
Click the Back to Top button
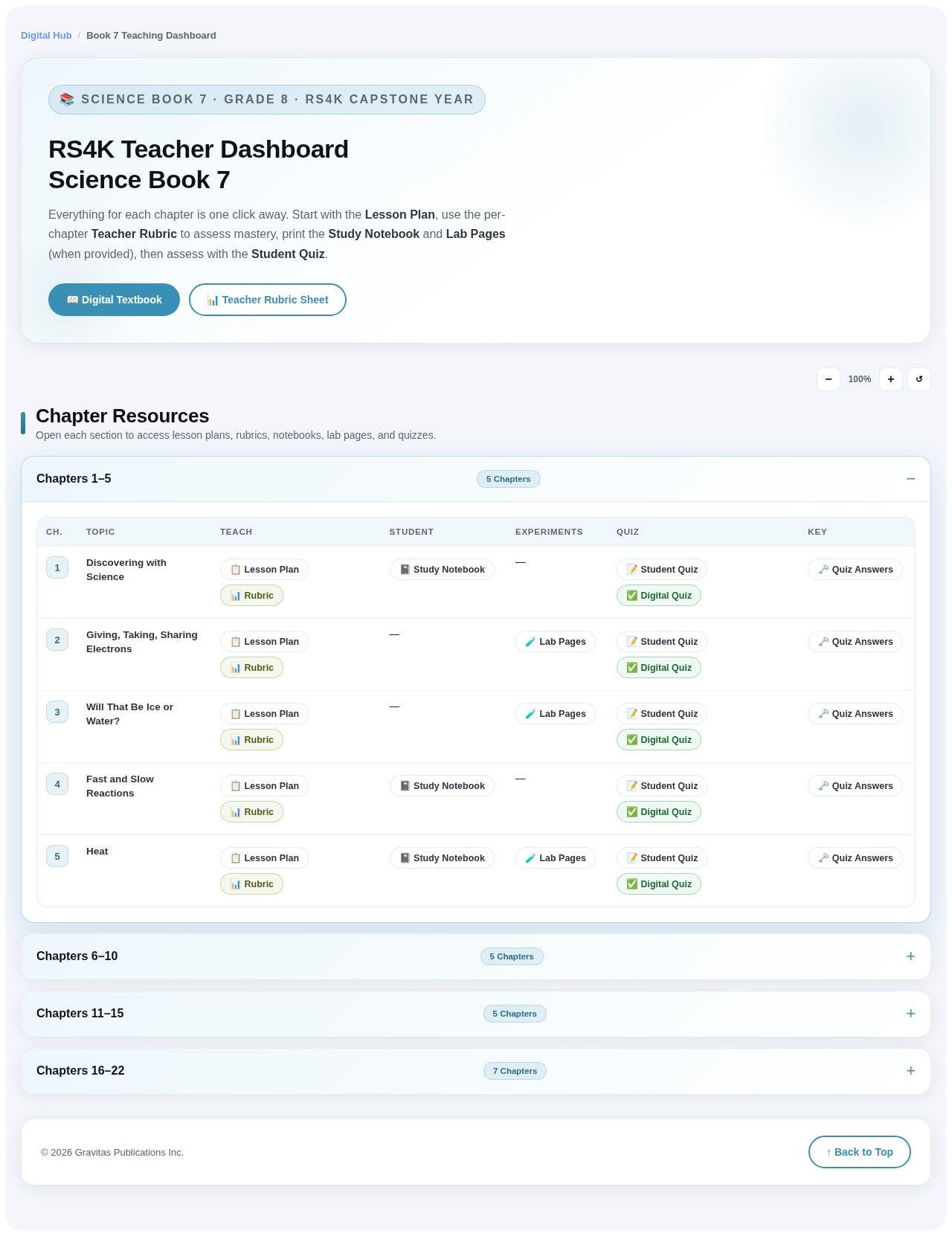click(860, 1152)
